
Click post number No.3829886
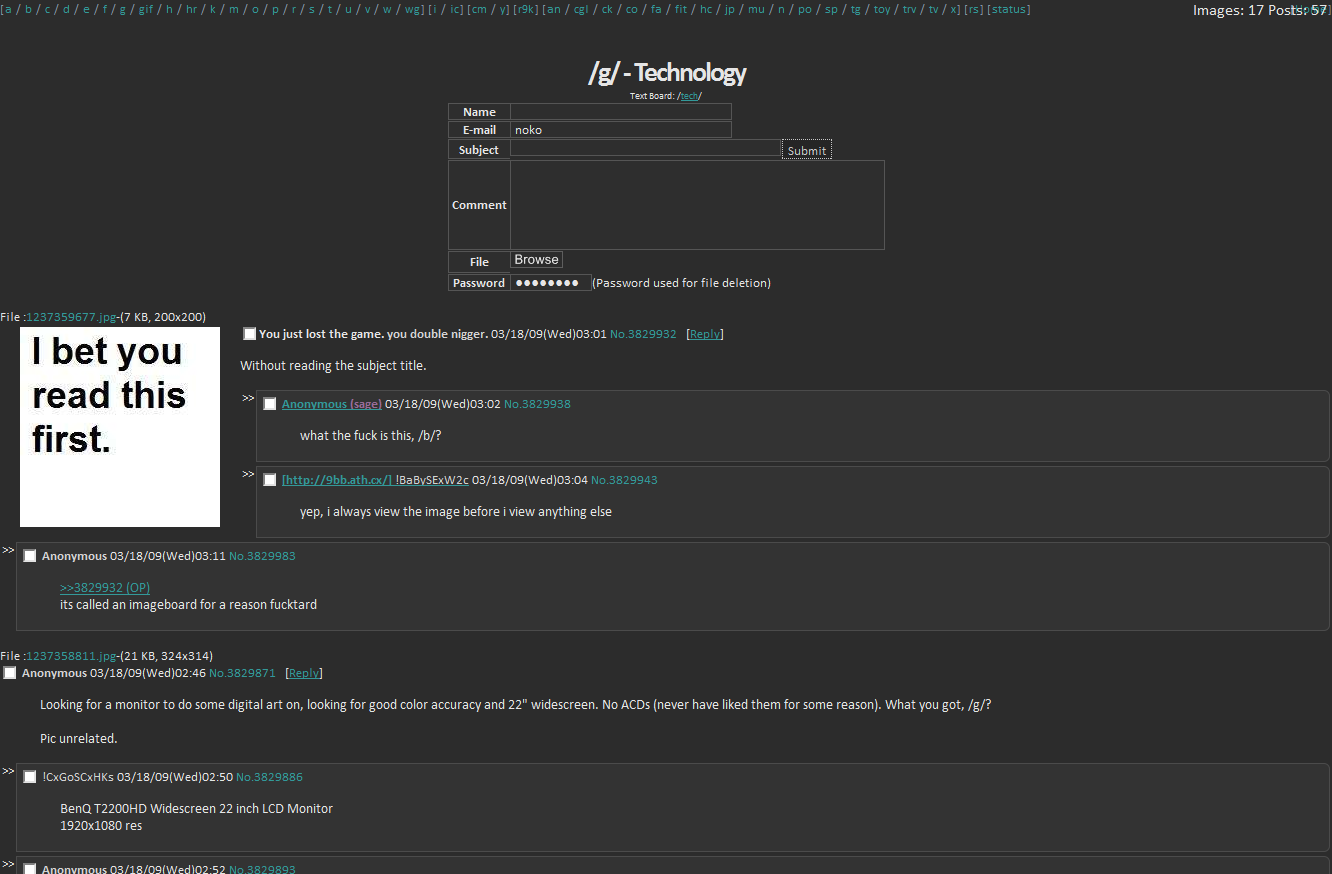coord(269,777)
